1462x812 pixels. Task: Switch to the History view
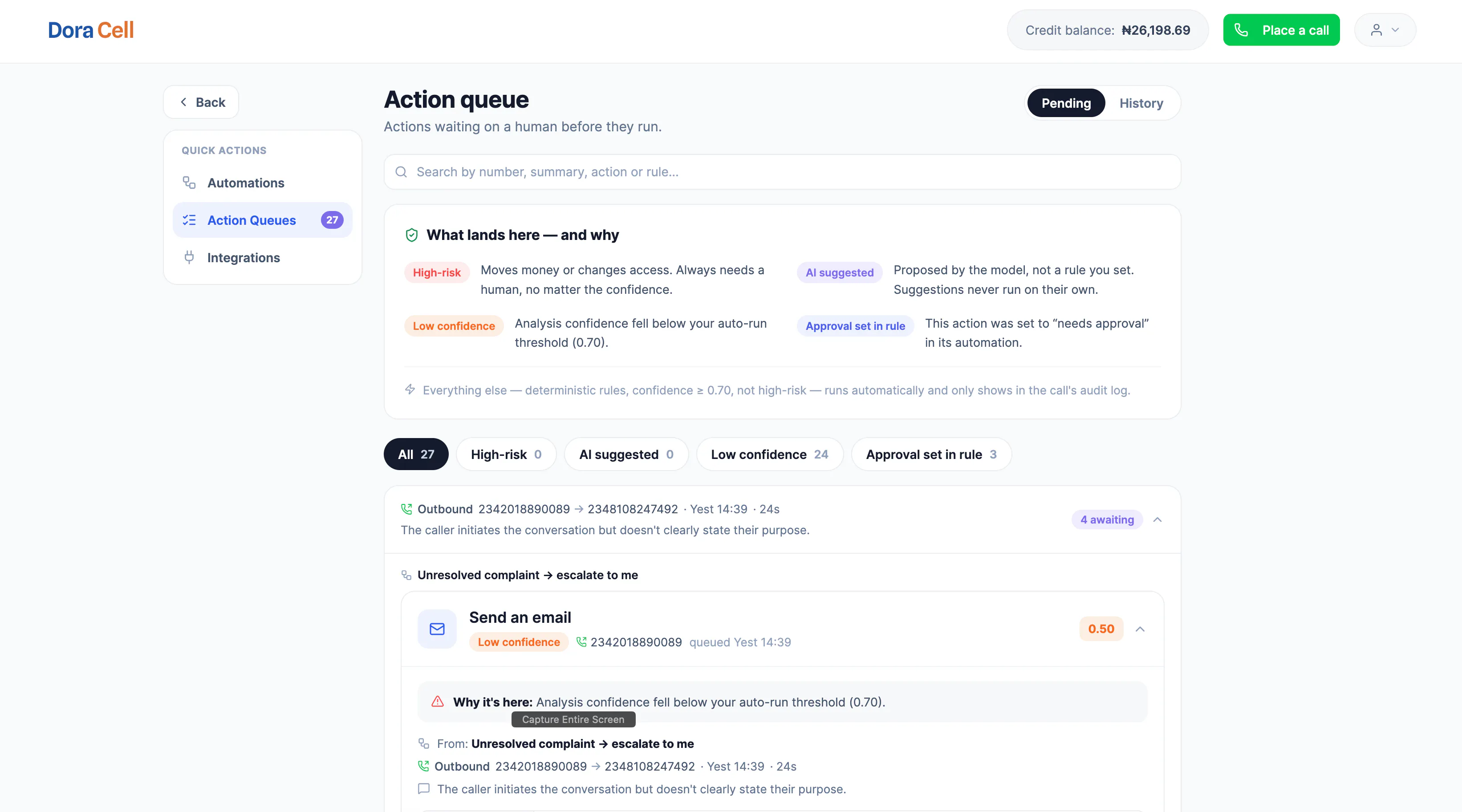pyautogui.click(x=1141, y=103)
